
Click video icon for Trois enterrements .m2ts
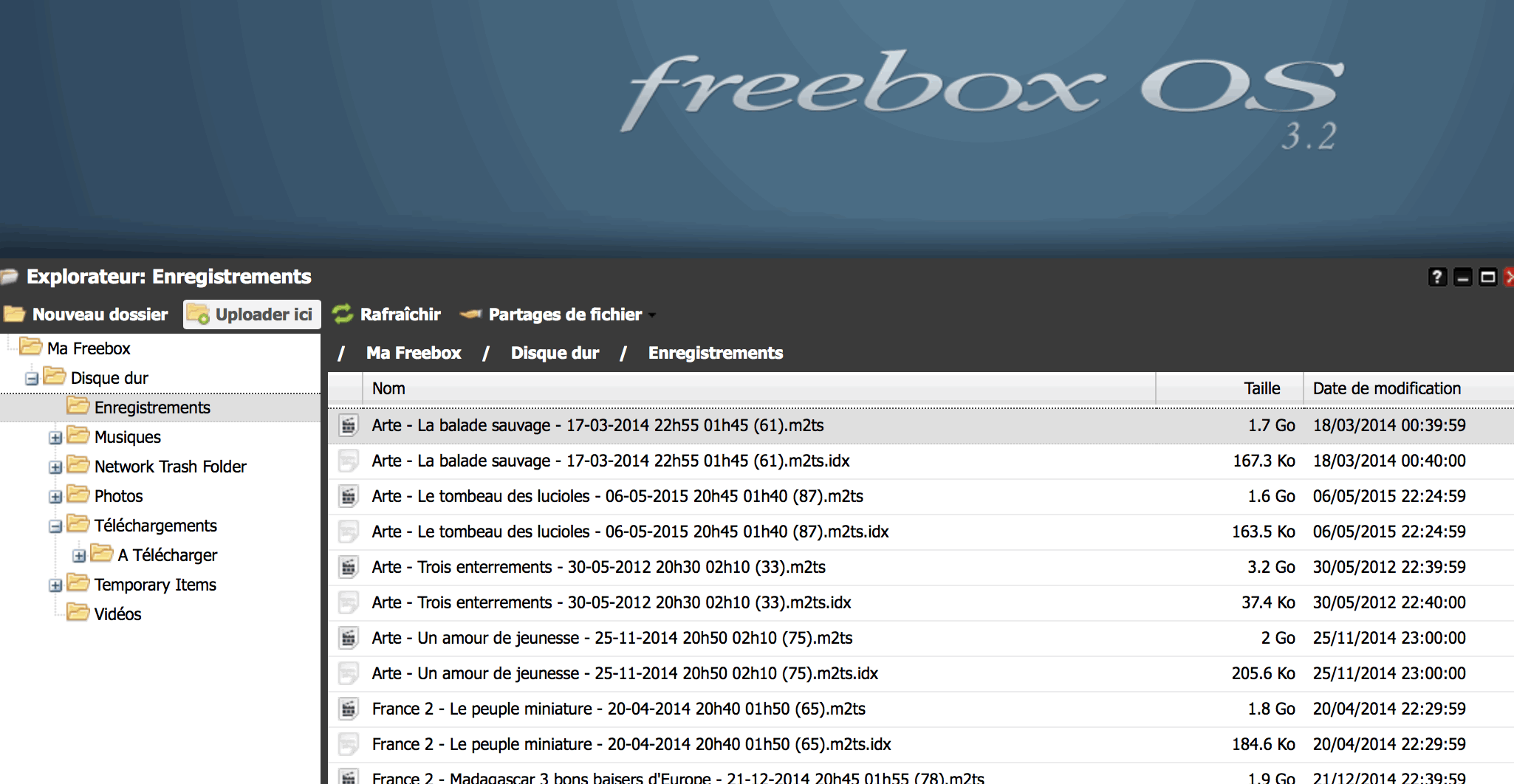pyautogui.click(x=348, y=567)
